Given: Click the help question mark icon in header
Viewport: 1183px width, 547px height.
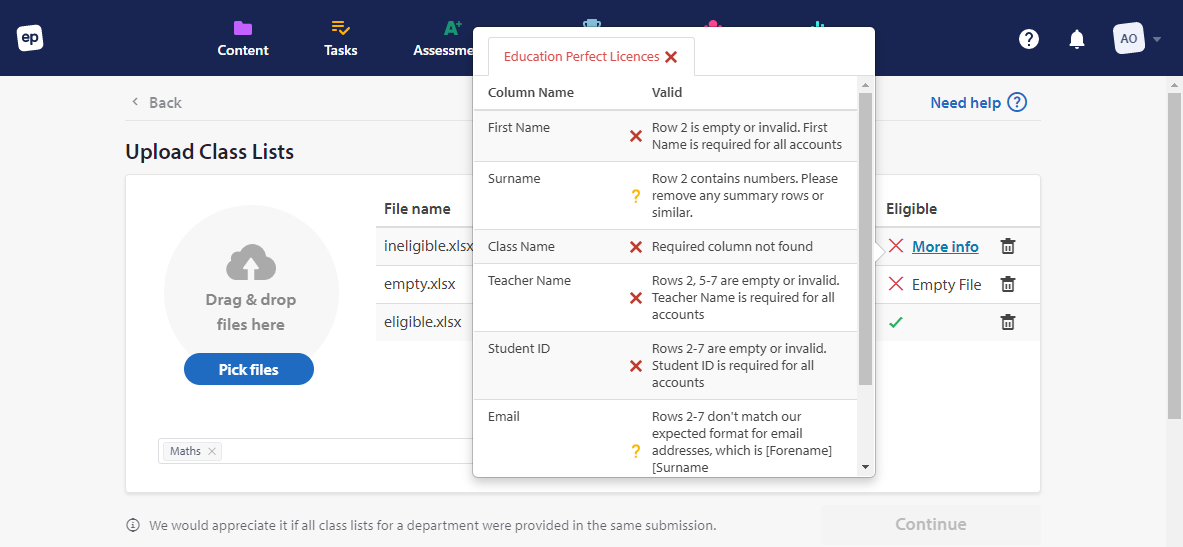Looking at the screenshot, I should point(1029,39).
